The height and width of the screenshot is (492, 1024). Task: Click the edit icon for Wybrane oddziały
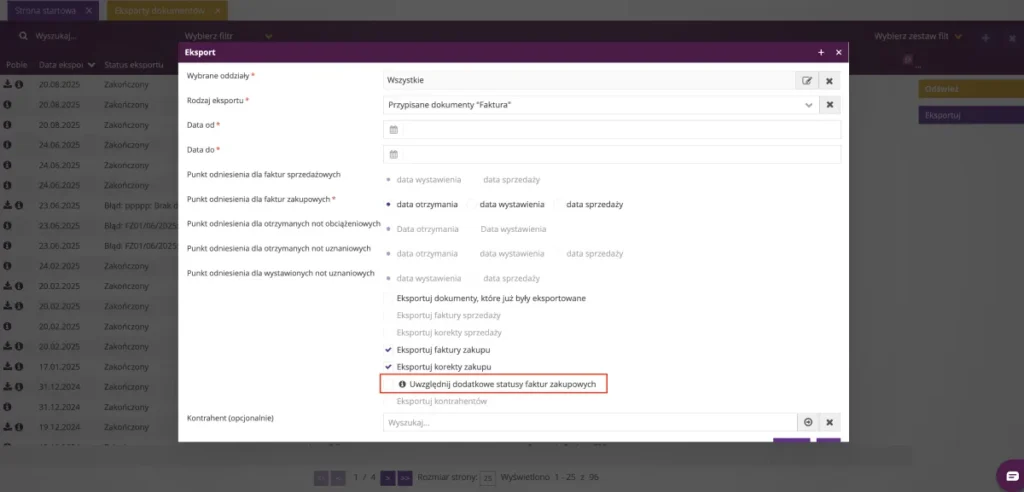(807, 80)
